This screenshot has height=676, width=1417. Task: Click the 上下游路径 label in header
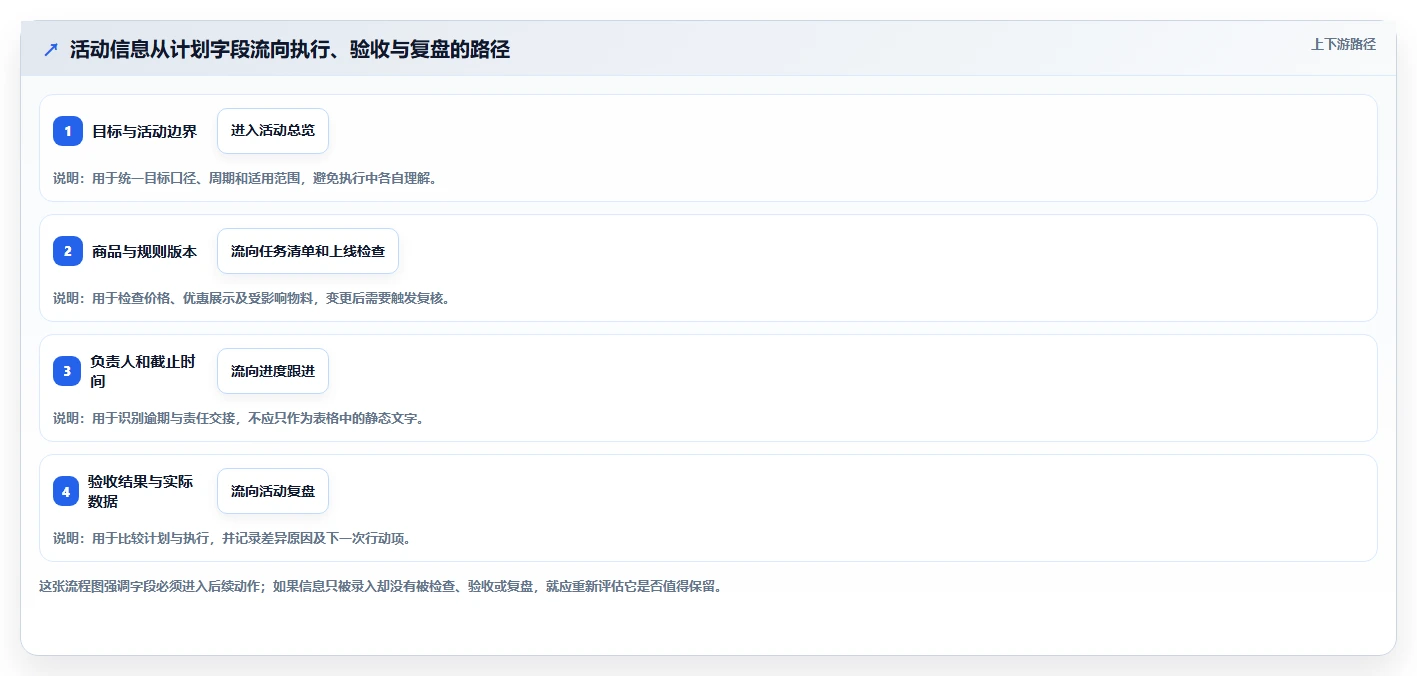point(1344,44)
